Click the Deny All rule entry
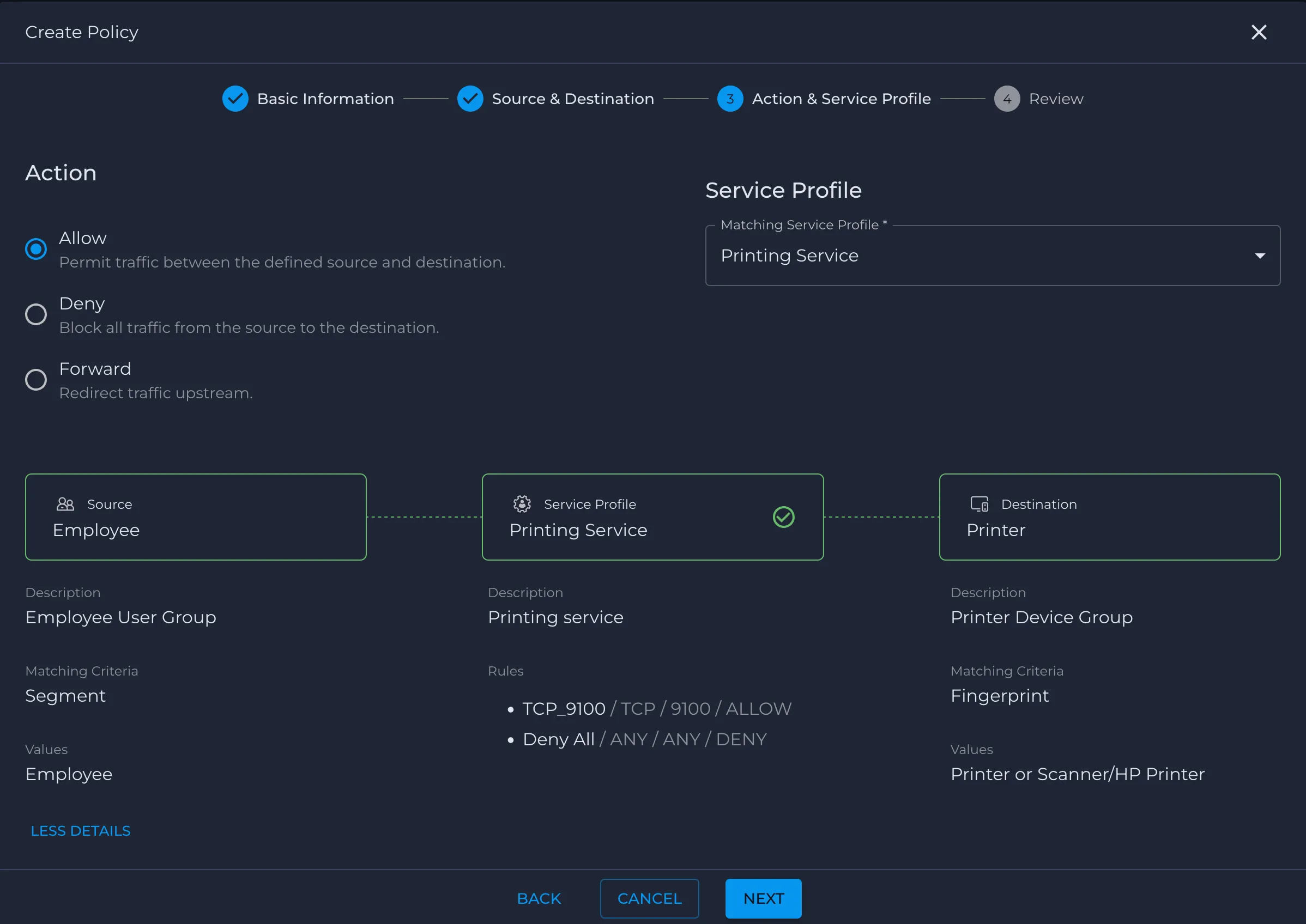1306x924 pixels. point(644,740)
